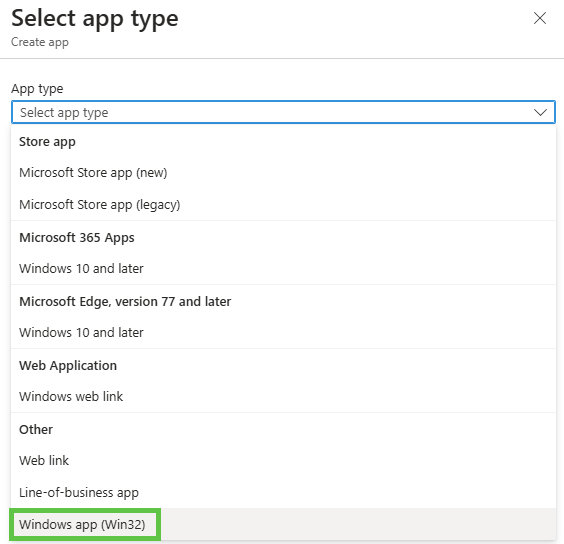
Task: Click the Other group header
Action: 36,430
